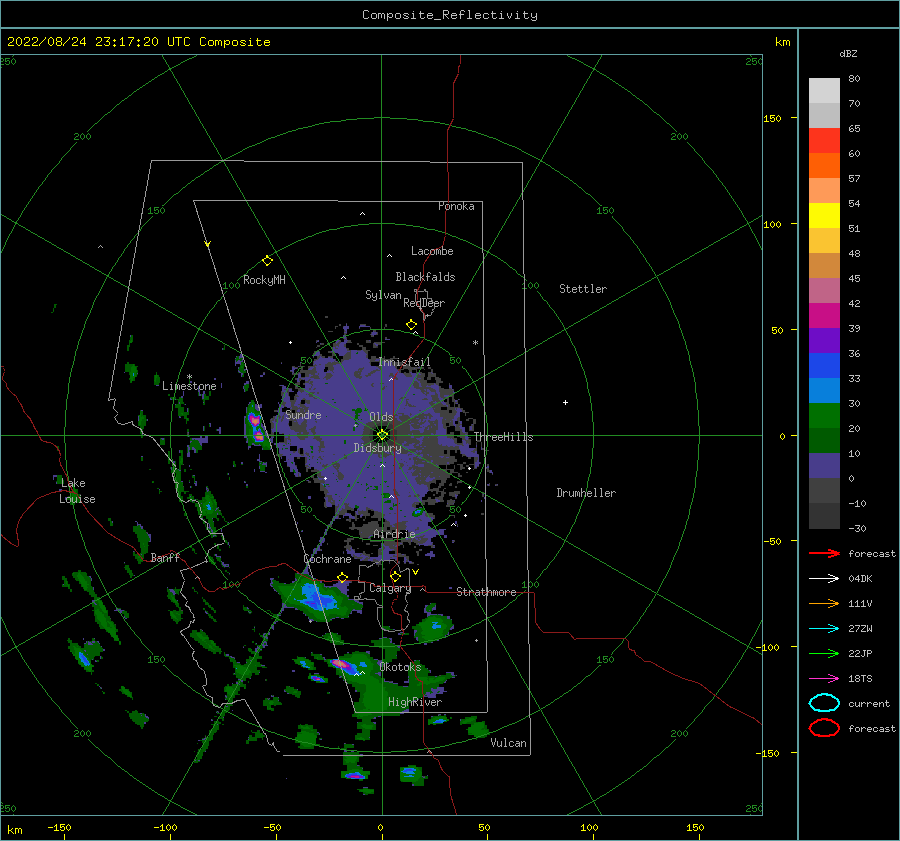Image resolution: width=900 pixels, height=841 pixels.
Task: Select the Stettler label
Action: click(583, 289)
